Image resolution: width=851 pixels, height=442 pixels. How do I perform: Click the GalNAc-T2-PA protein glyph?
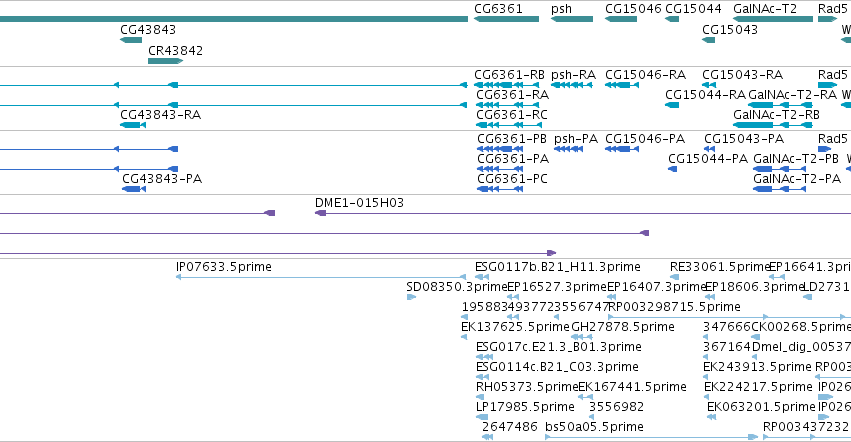click(x=779, y=189)
